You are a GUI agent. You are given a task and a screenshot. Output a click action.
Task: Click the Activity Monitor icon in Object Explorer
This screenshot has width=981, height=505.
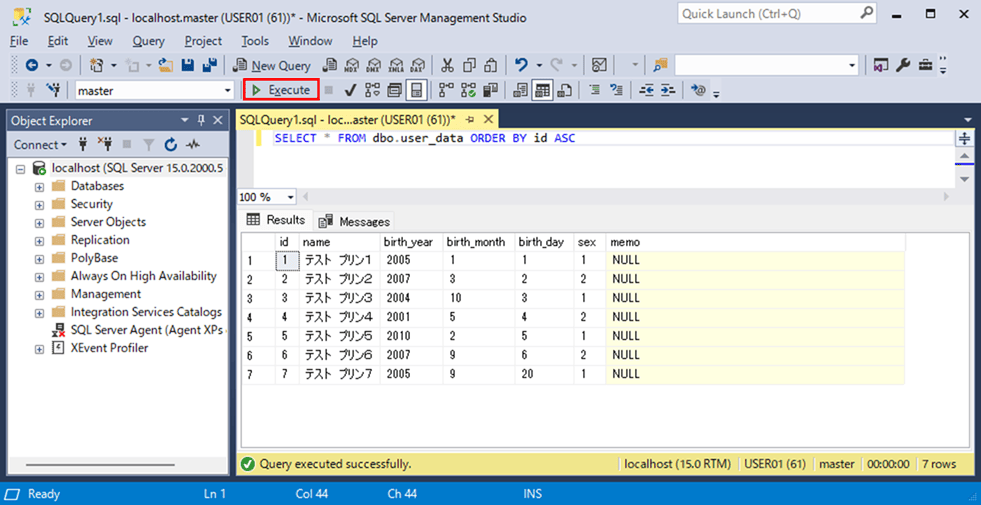pyautogui.click(x=193, y=145)
